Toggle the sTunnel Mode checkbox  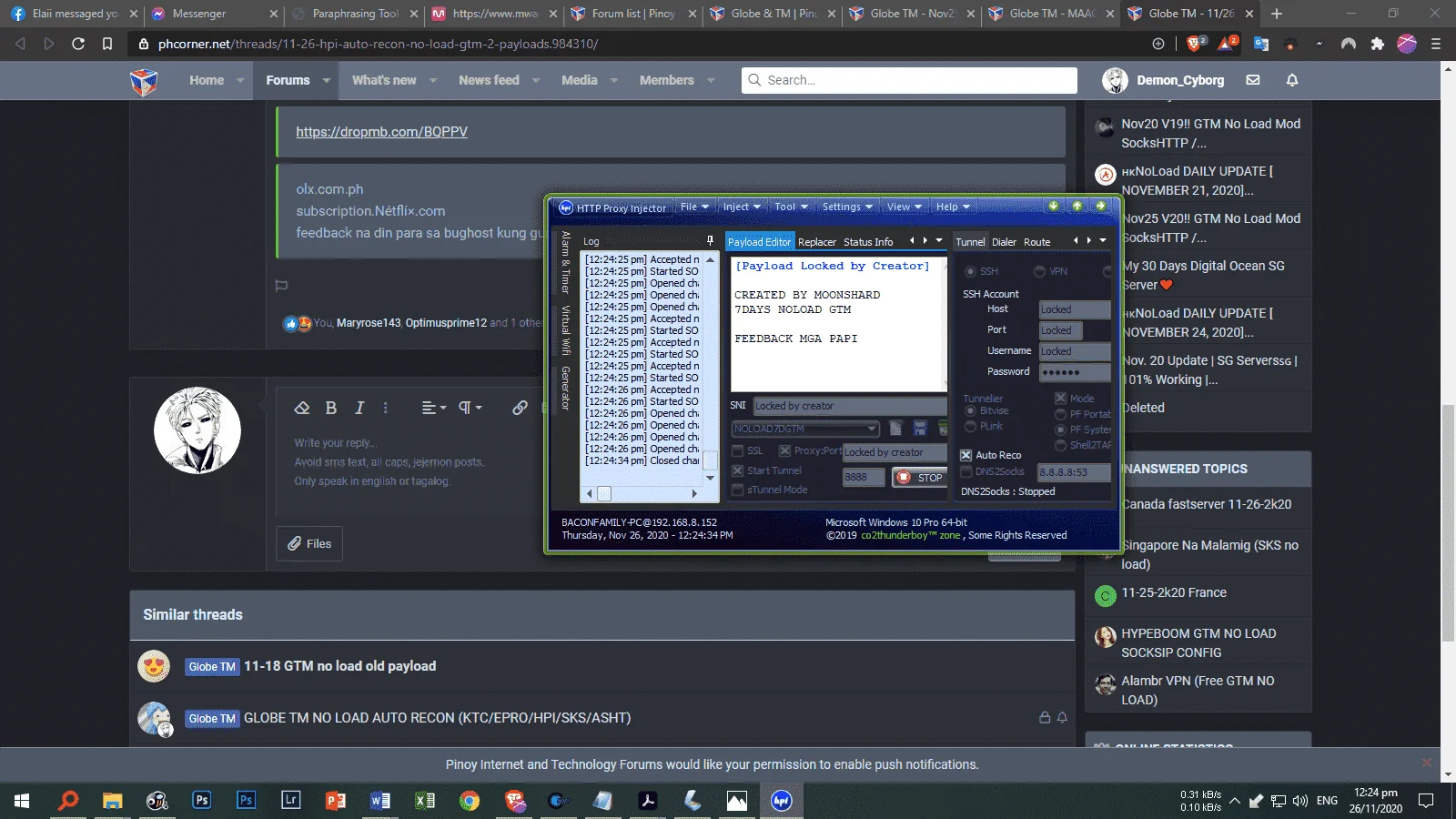click(x=738, y=490)
